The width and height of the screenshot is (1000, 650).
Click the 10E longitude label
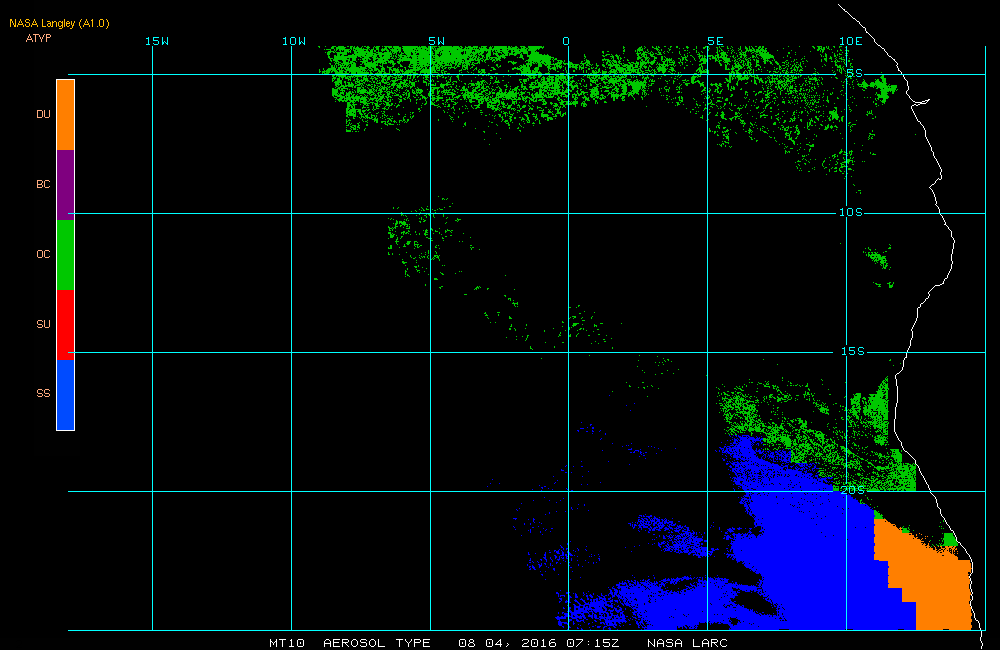(x=851, y=41)
